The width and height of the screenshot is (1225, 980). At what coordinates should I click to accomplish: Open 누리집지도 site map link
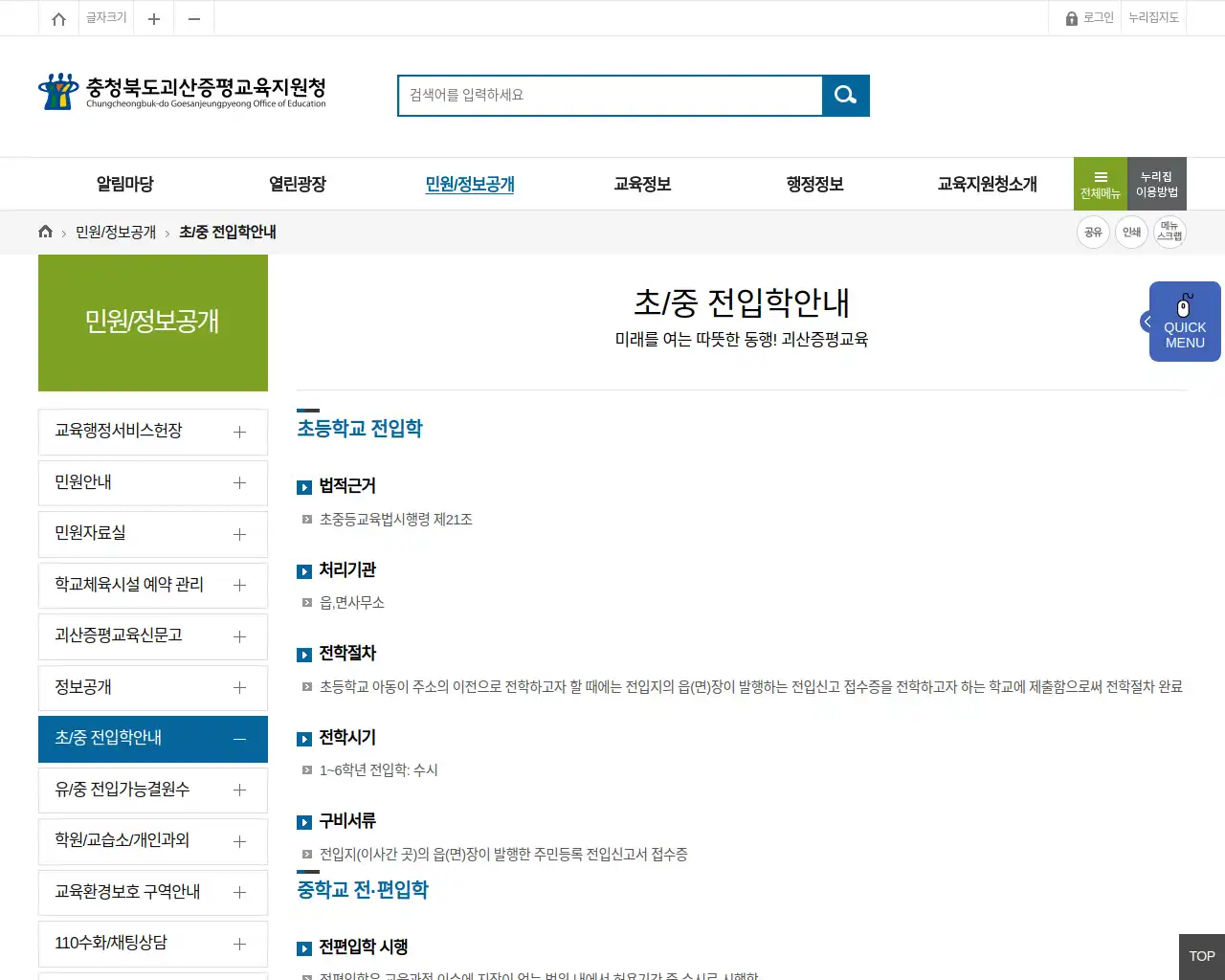click(1153, 18)
